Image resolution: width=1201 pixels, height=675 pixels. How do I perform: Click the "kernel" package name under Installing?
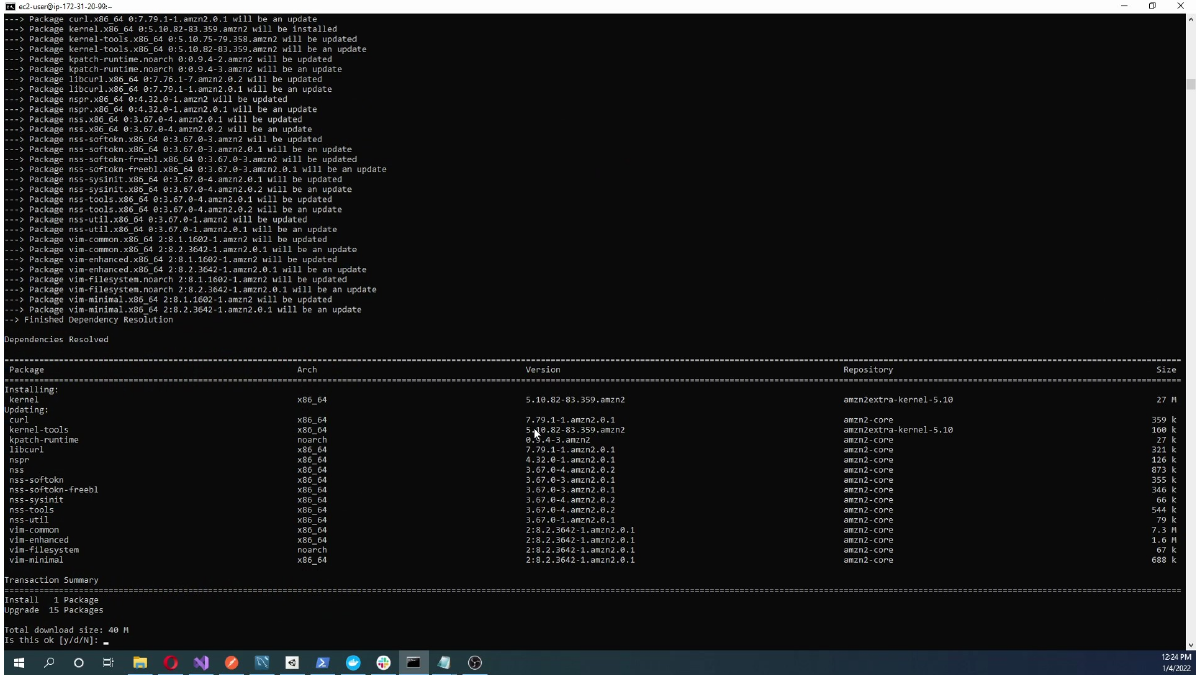coord(24,399)
